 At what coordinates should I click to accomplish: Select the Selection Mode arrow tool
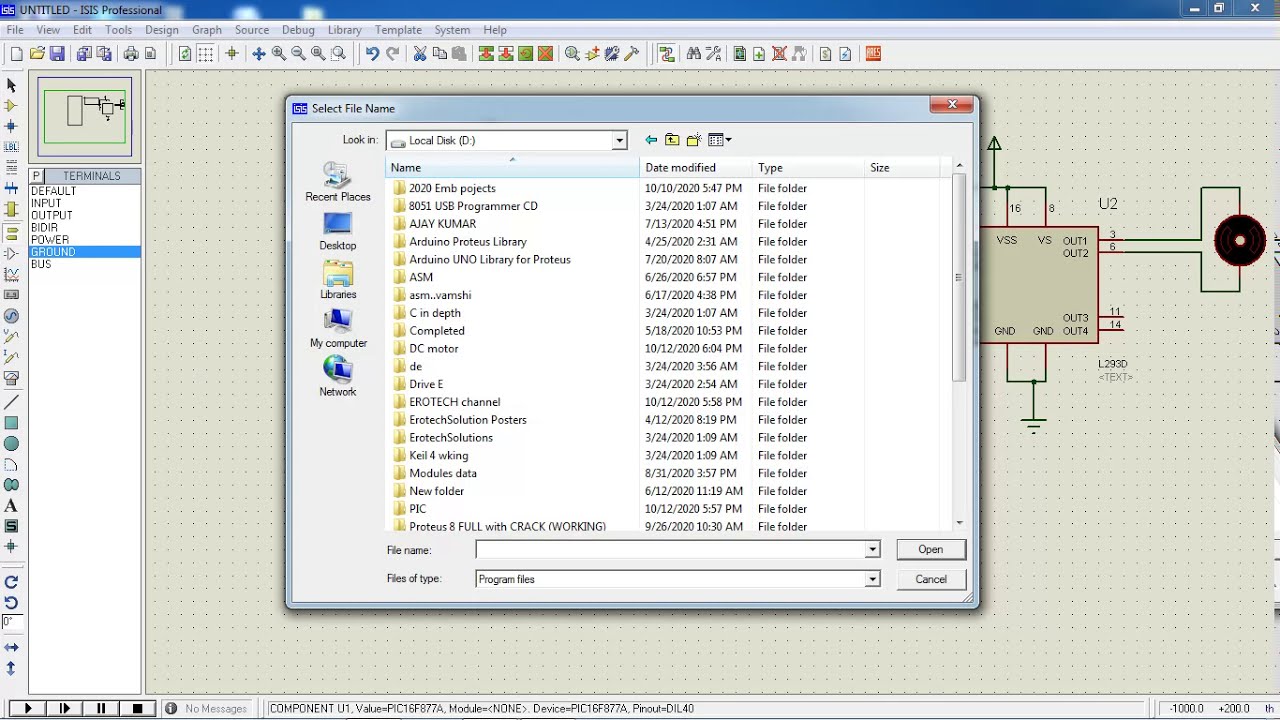pos(11,86)
